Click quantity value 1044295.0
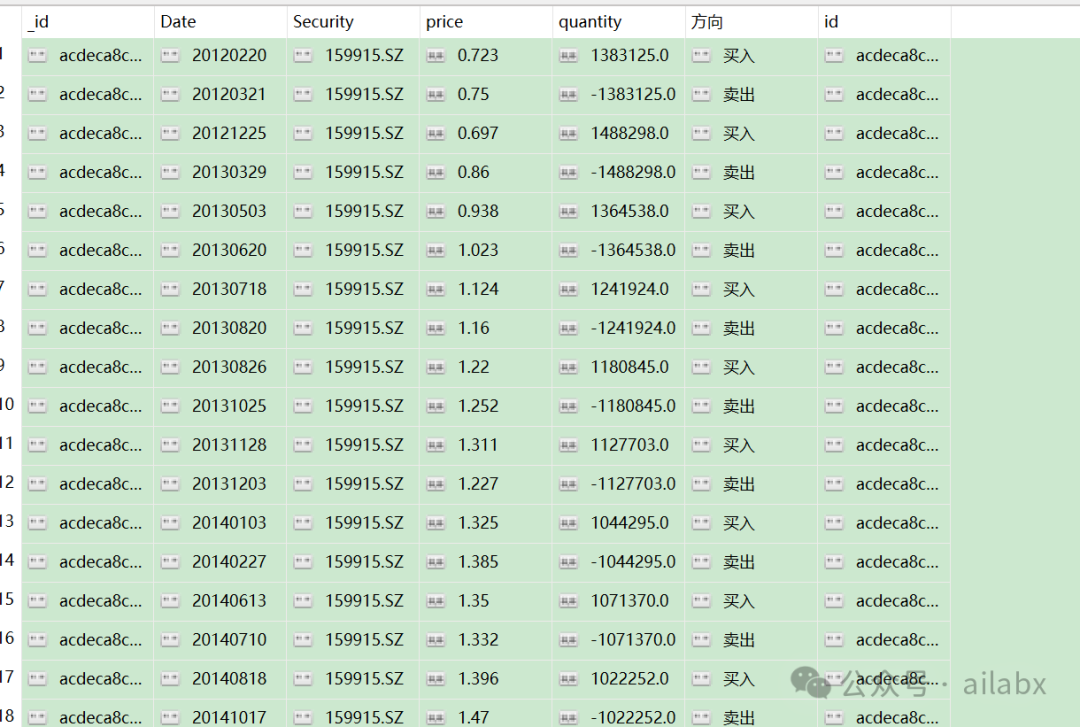 630,523
